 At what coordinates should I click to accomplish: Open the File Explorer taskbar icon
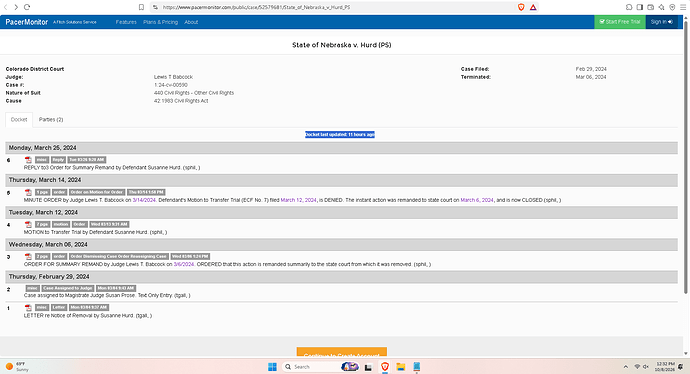click(x=400, y=367)
